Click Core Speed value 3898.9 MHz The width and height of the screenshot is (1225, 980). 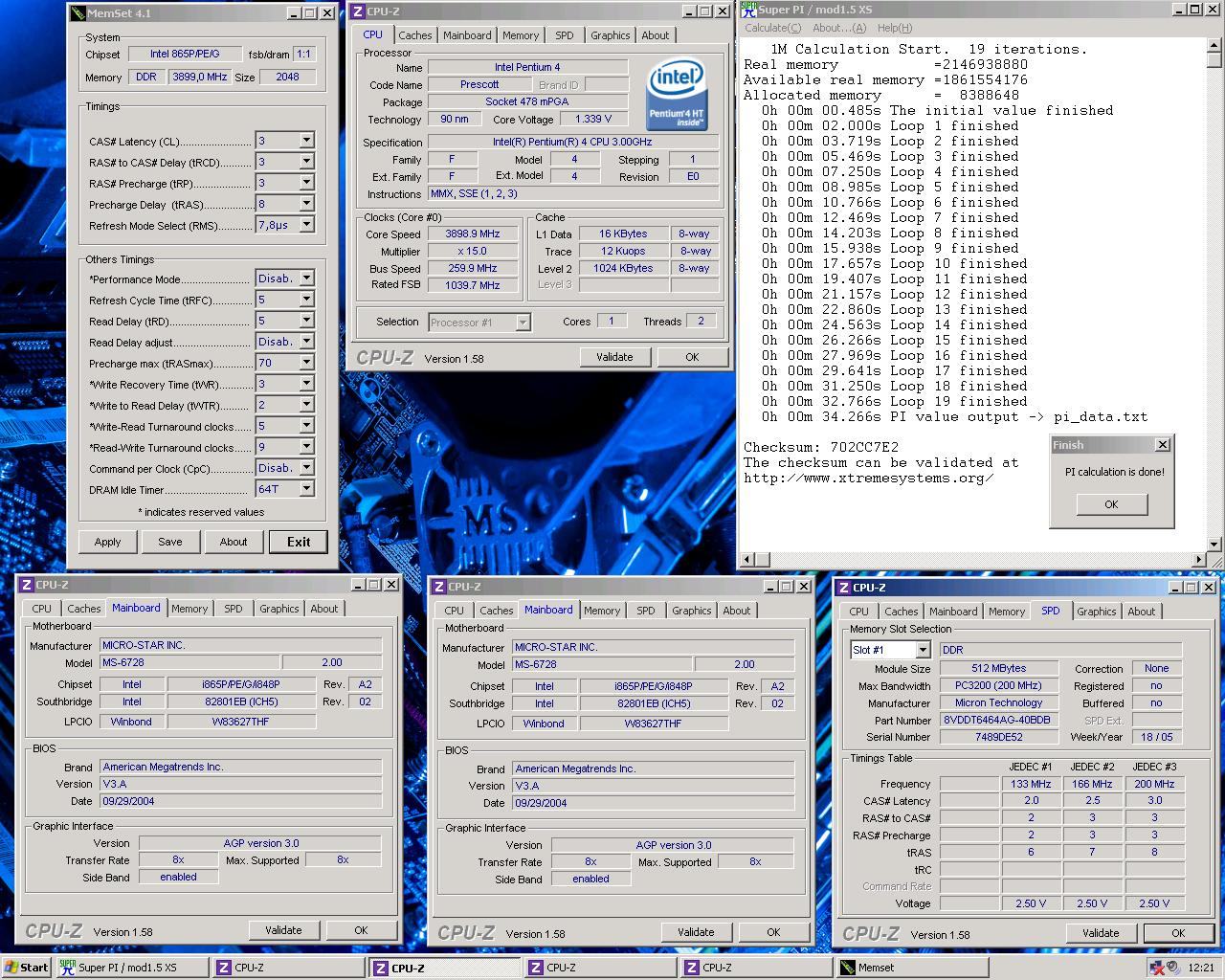(x=472, y=234)
